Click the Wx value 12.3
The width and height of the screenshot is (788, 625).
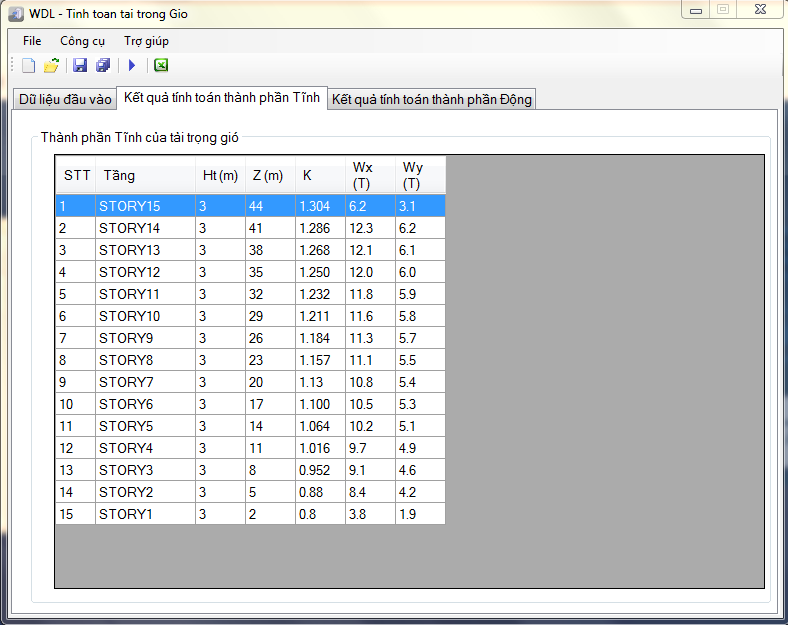point(370,228)
